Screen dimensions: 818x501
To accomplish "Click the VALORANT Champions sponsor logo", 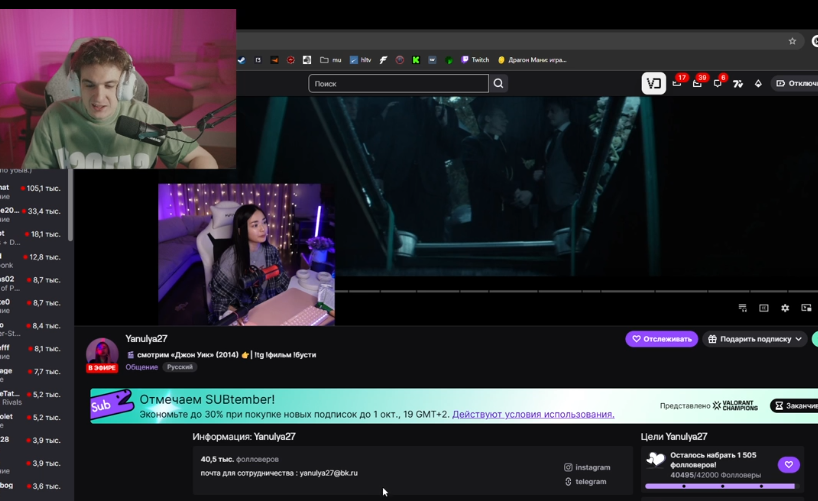I will click(735, 405).
